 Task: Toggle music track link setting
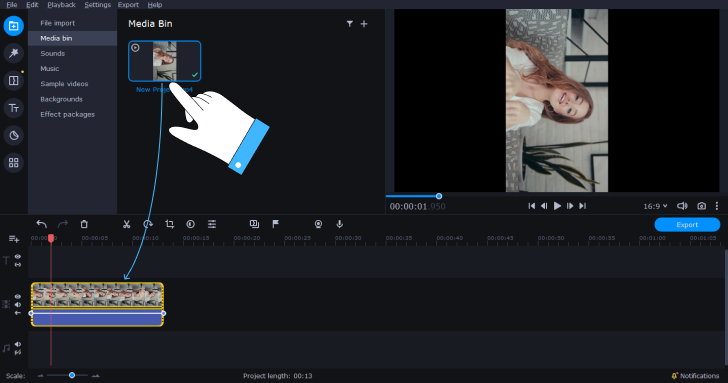[18, 352]
